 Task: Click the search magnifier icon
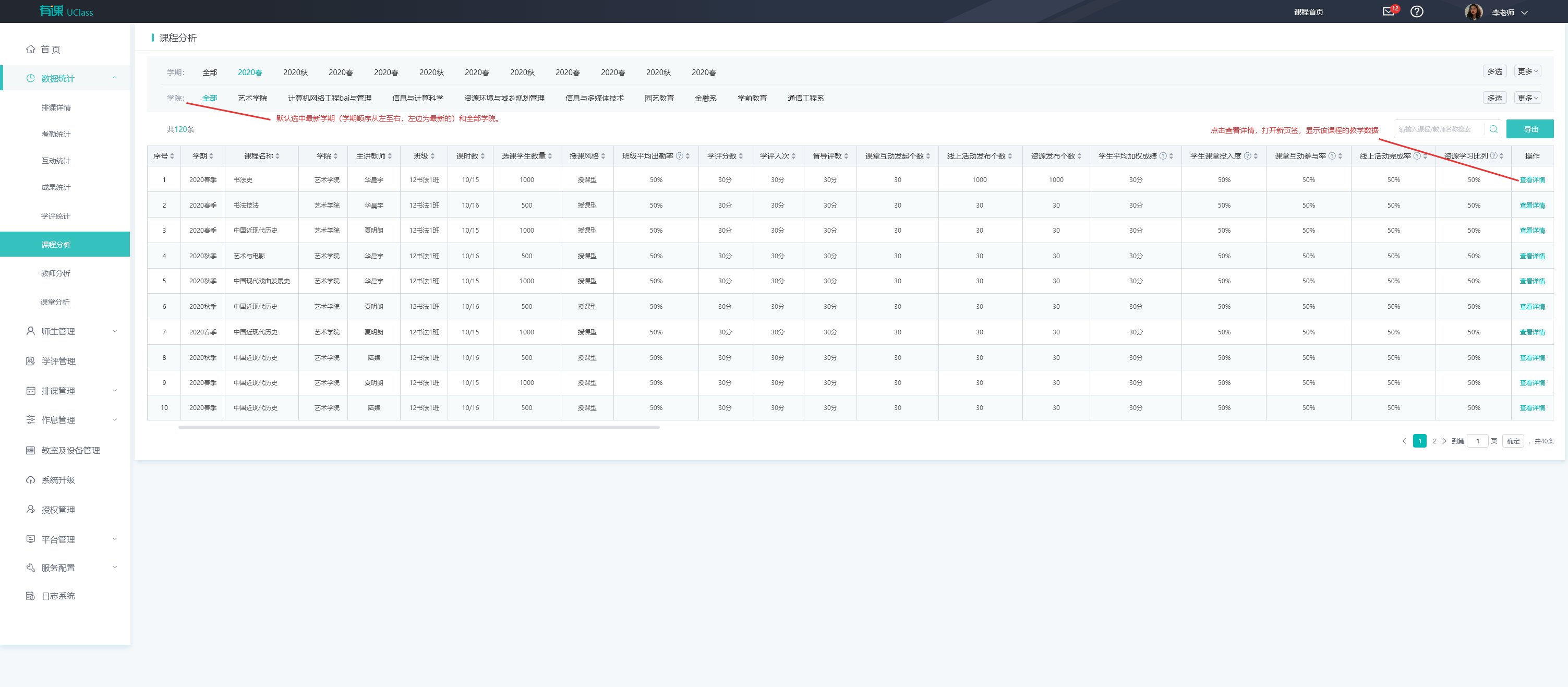pyautogui.click(x=1493, y=129)
